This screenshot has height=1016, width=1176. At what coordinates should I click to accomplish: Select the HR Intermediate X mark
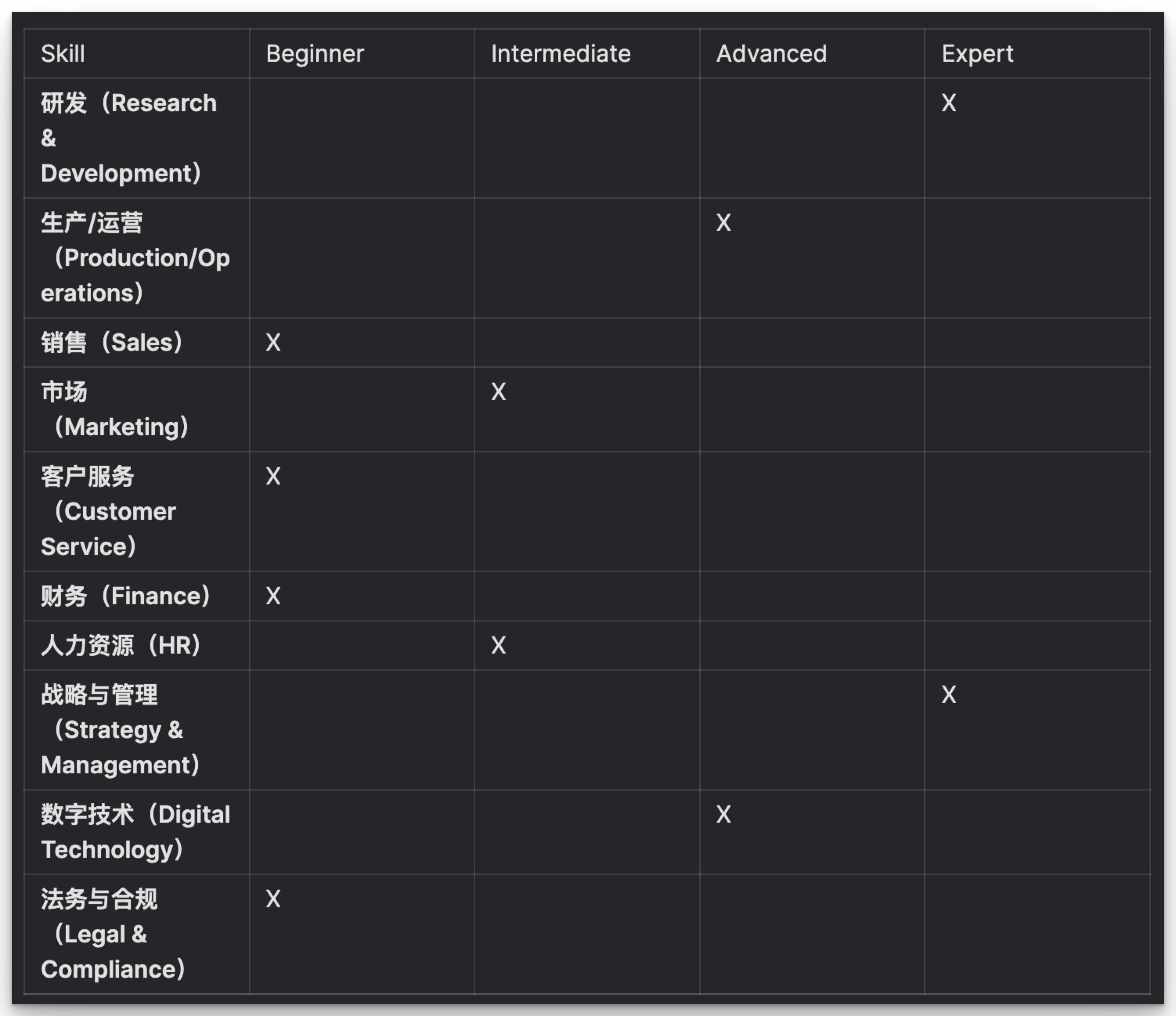coord(498,645)
